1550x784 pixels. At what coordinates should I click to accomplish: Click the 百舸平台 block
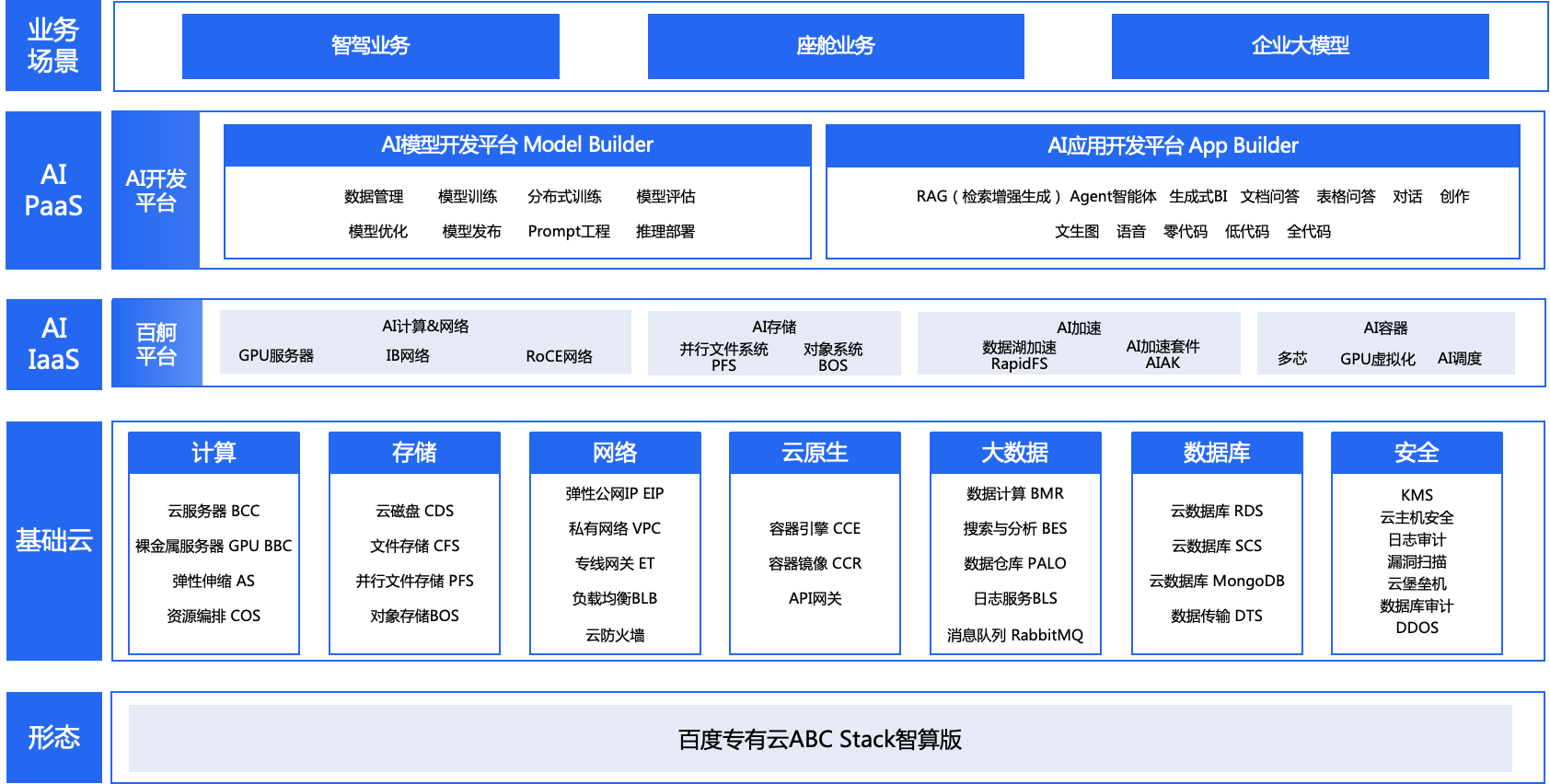click(x=156, y=343)
